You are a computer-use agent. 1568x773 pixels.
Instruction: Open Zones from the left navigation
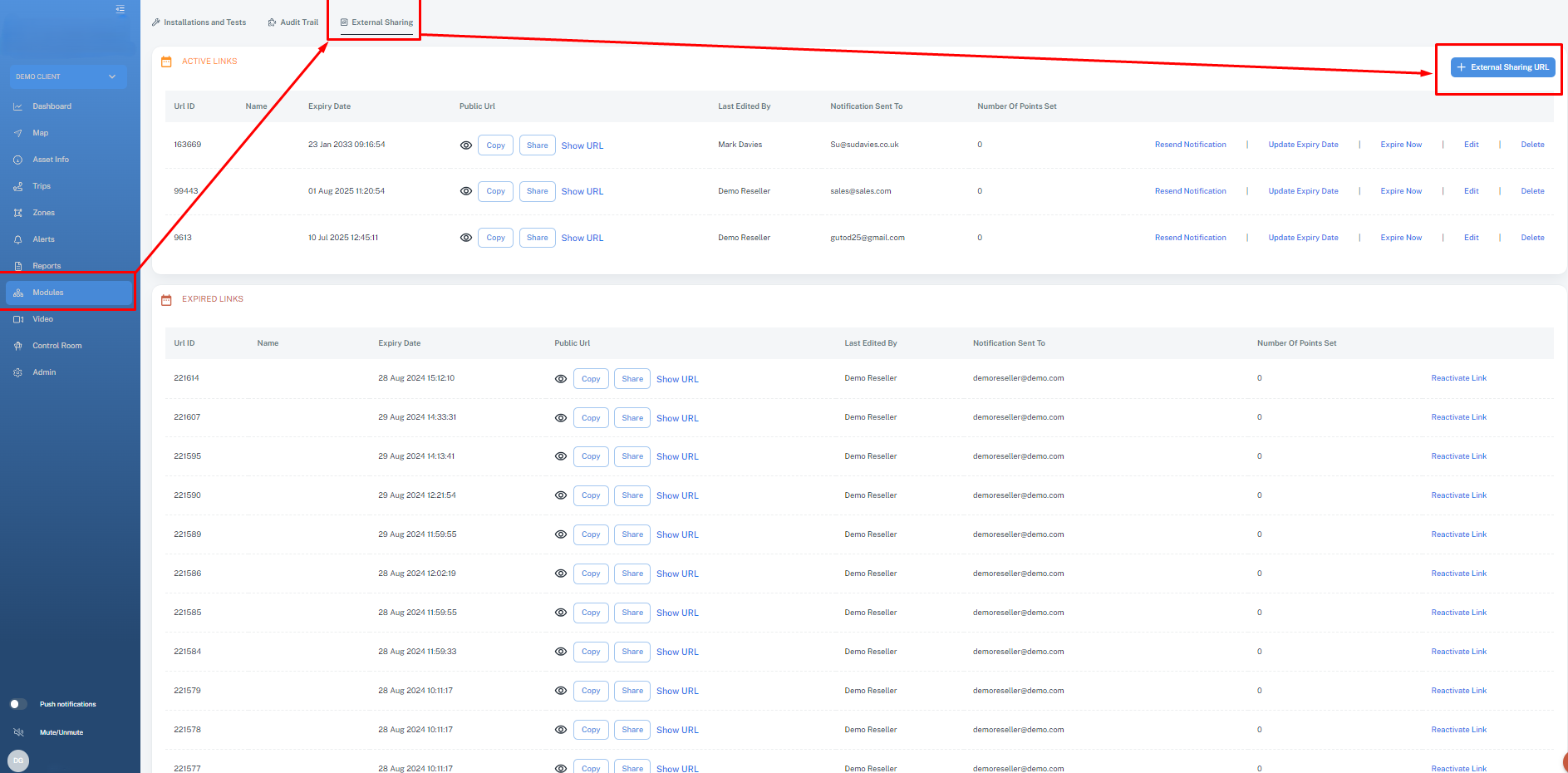tap(43, 213)
